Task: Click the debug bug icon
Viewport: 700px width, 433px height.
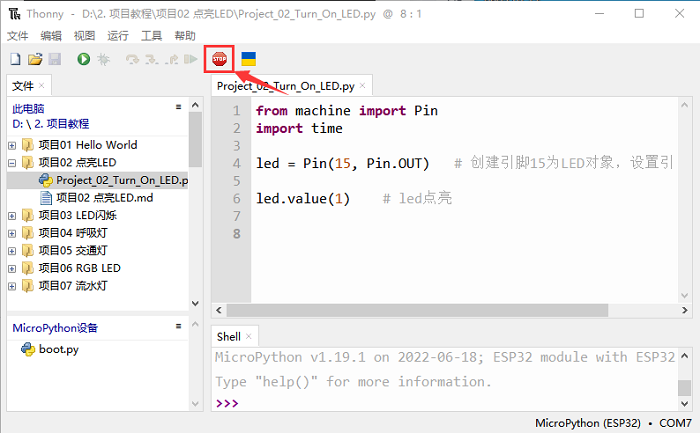Action: click(103, 60)
